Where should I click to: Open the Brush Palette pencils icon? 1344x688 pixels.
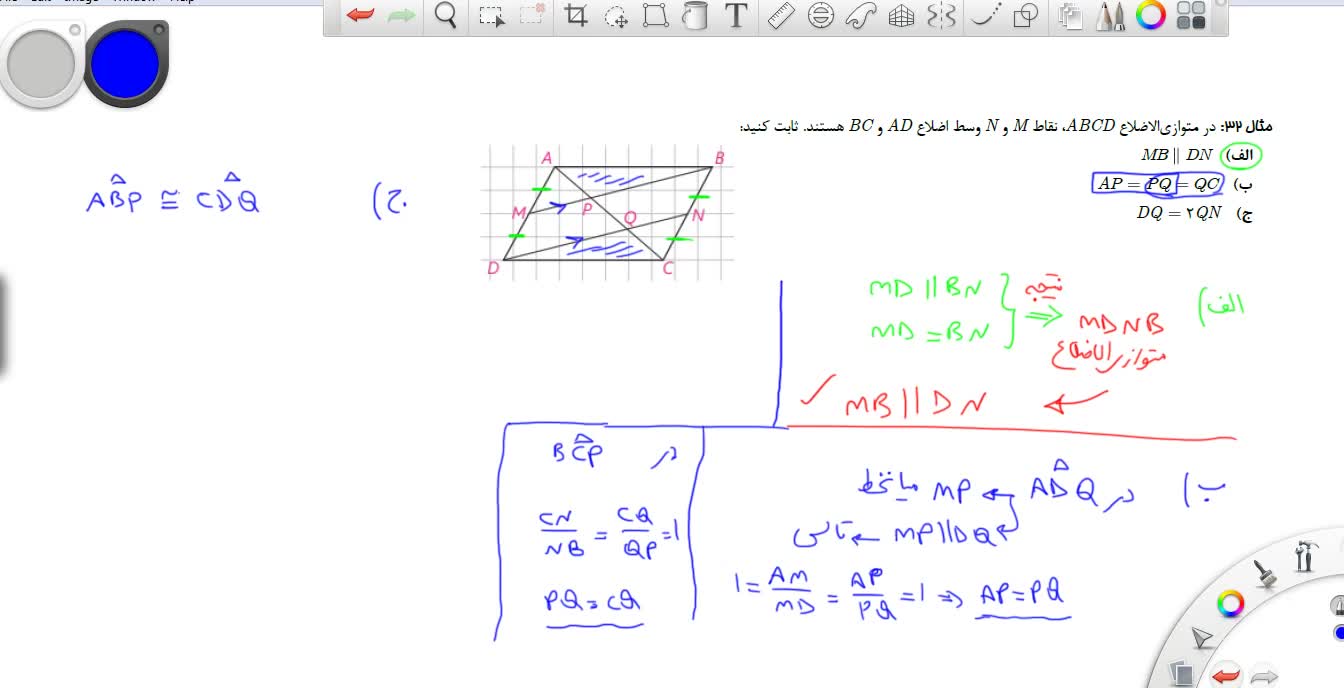(1110, 15)
